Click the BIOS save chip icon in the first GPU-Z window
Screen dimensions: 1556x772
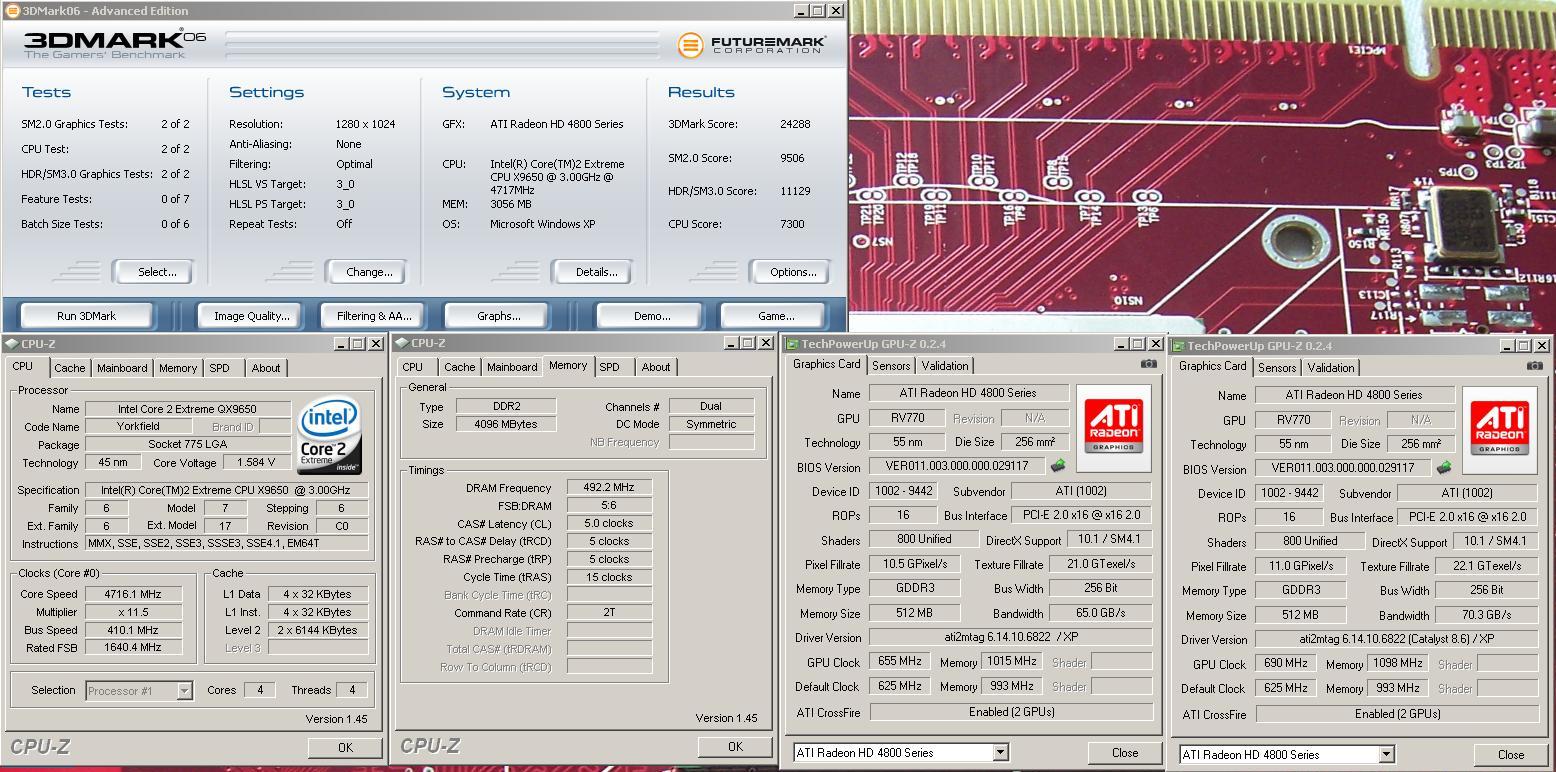[1057, 466]
